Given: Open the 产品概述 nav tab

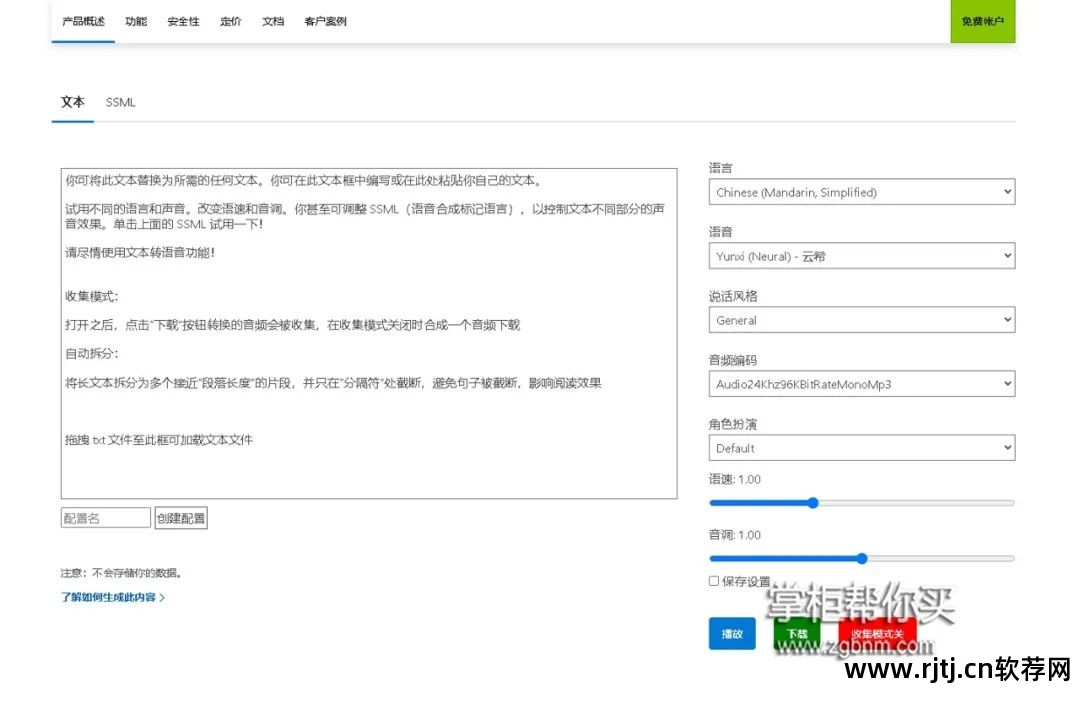Looking at the screenshot, I should tap(83, 21).
